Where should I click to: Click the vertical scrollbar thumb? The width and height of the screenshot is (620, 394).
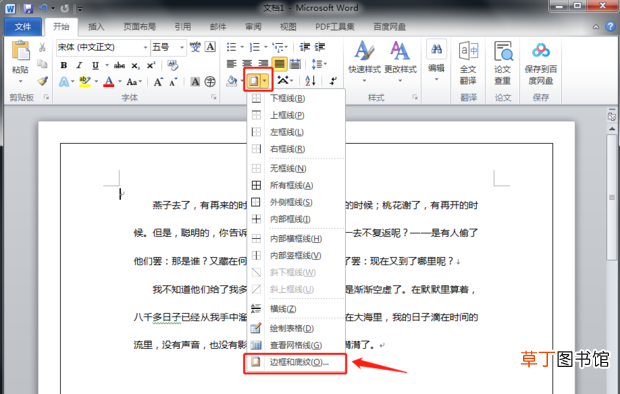pyautogui.click(x=612, y=197)
